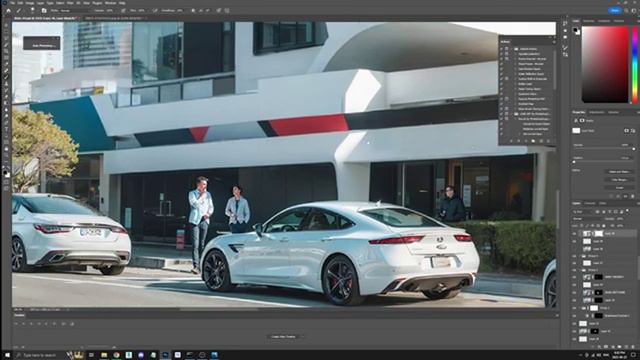This screenshot has height=360, width=640.
Task: Click Begin recording in Actions panel
Action: coord(518,141)
